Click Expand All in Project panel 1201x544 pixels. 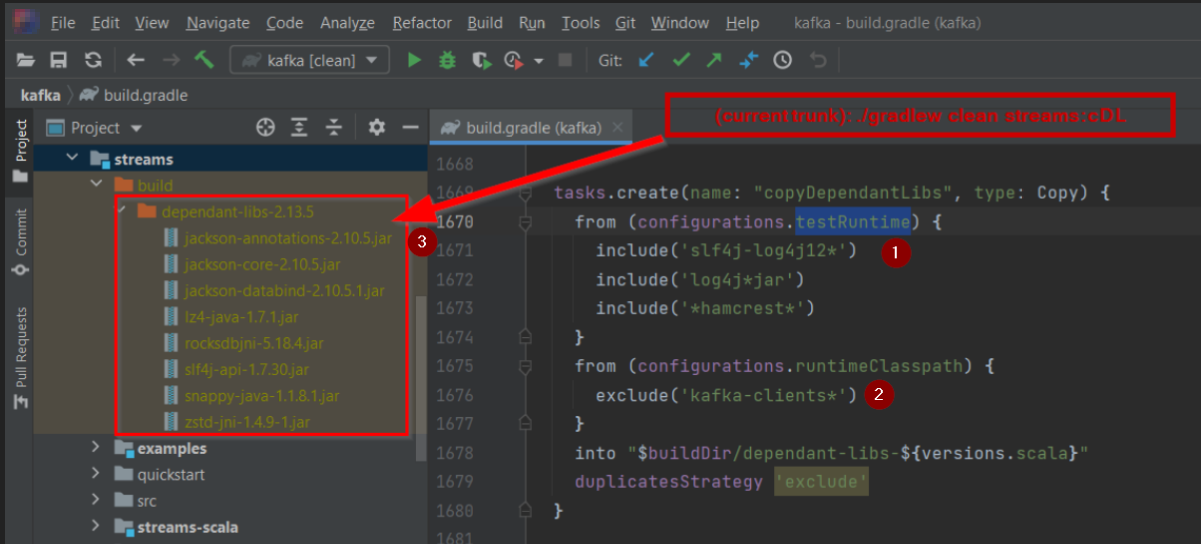[x=299, y=127]
